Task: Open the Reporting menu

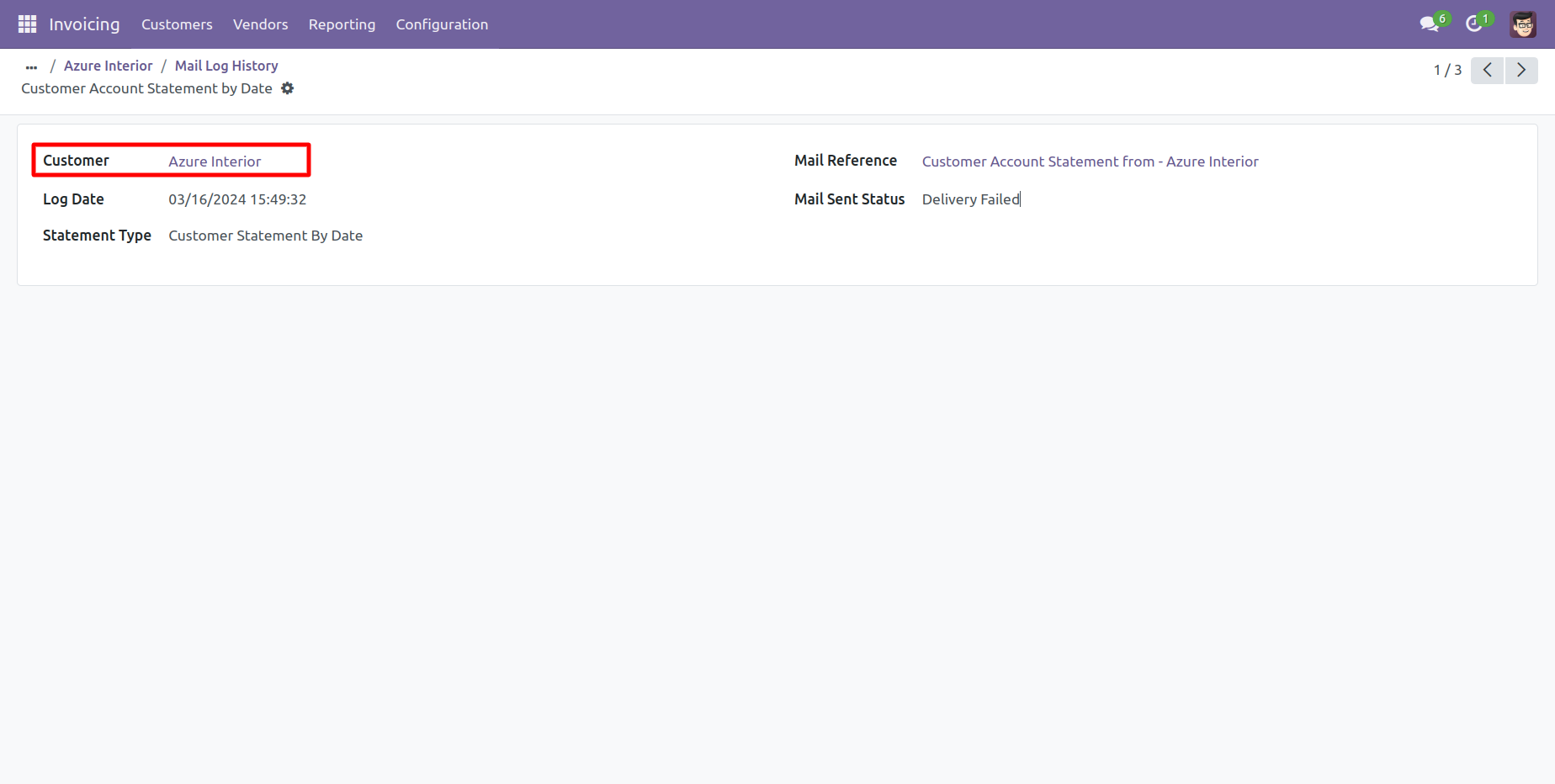Action: click(x=342, y=24)
